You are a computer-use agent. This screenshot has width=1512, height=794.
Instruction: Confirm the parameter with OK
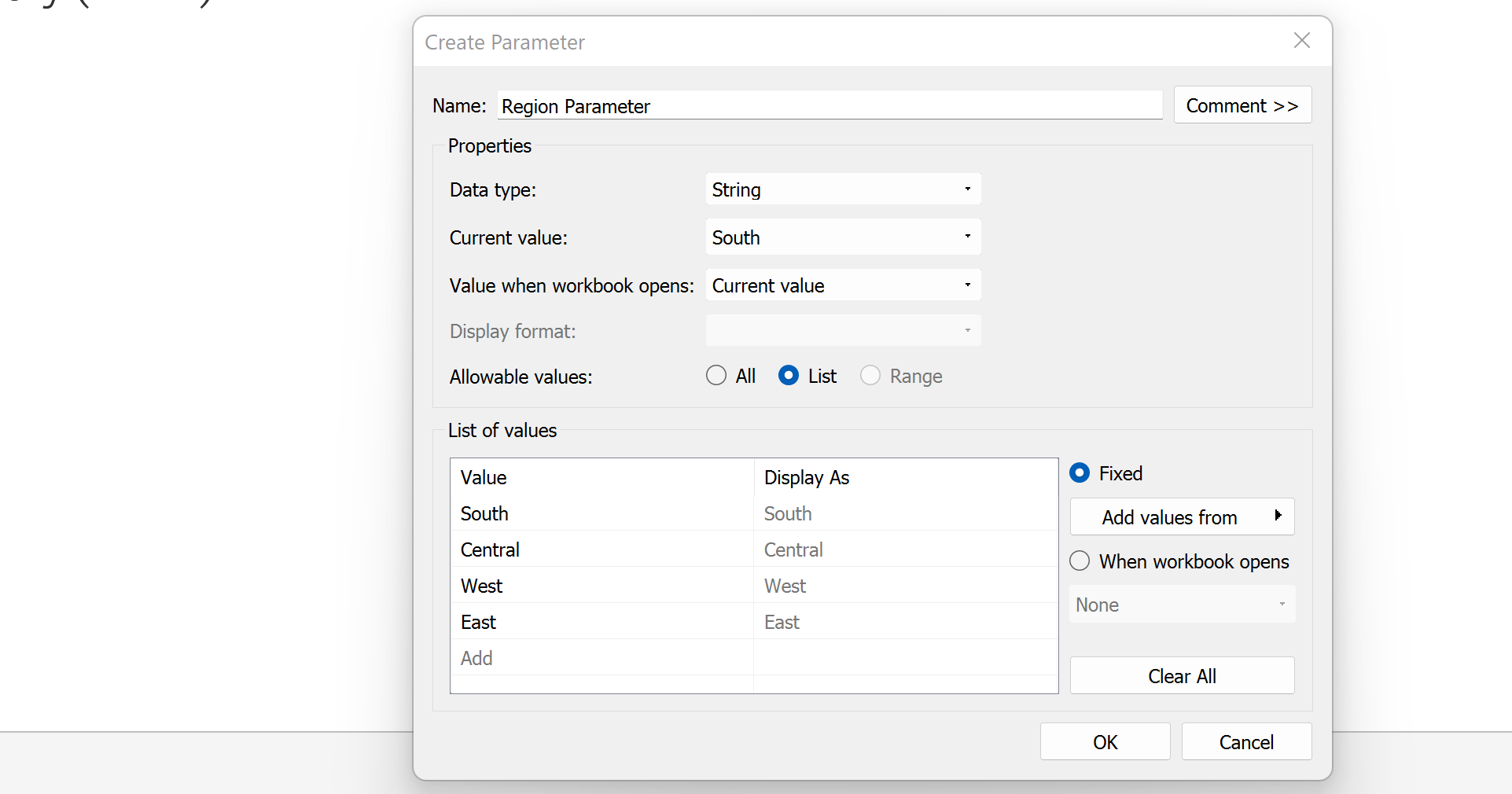pos(1105,742)
